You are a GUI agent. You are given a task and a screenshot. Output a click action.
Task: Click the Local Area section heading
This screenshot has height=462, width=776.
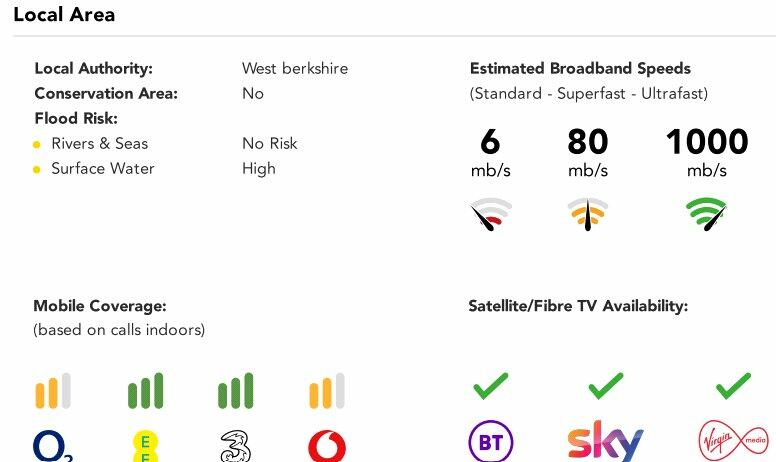click(x=64, y=15)
